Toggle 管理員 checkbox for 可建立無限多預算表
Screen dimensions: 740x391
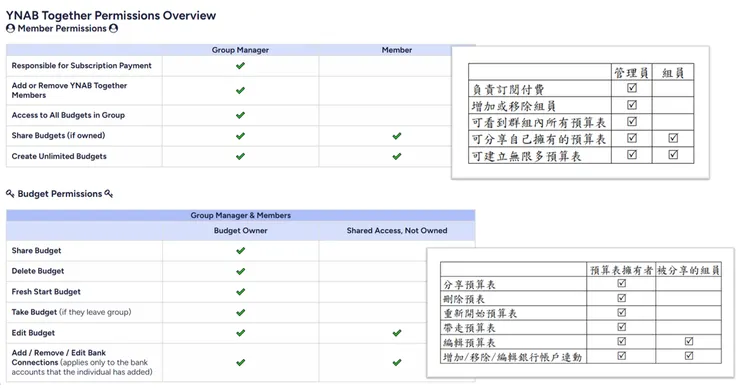tap(632, 155)
